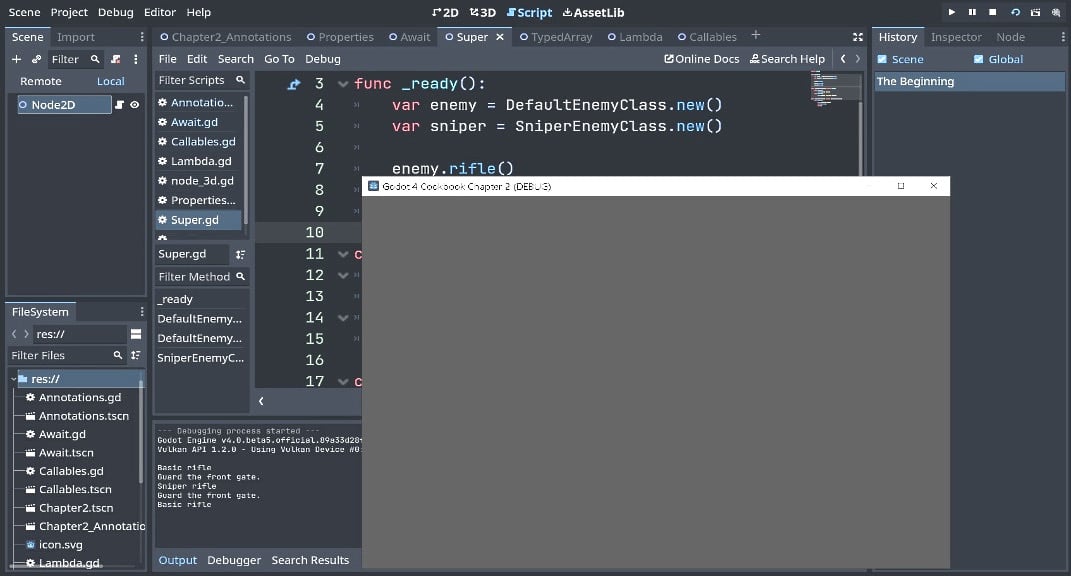Toggle the scripts panel with the arrow
1071x576 pixels.
click(261, 401)
